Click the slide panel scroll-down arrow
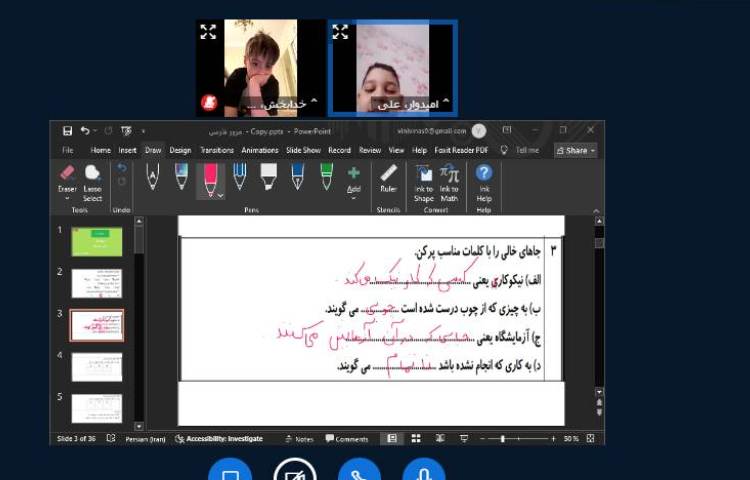Viewport: 750px width, 480px height. pyautogui.click(x=139, y=426)
